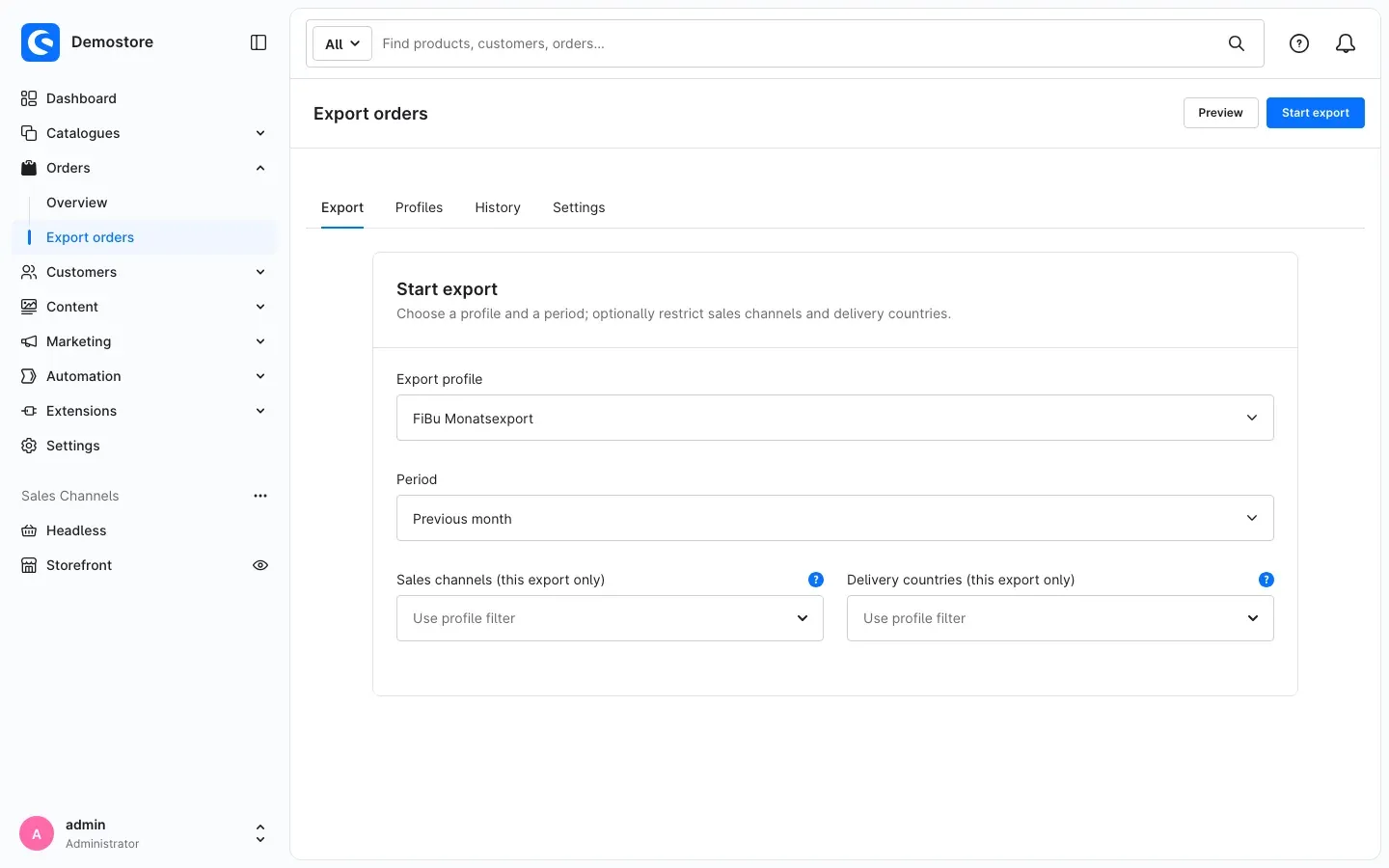Expand the Marketing menu chevron
This screenshot has width=1389, height=868.
[260, 341]
